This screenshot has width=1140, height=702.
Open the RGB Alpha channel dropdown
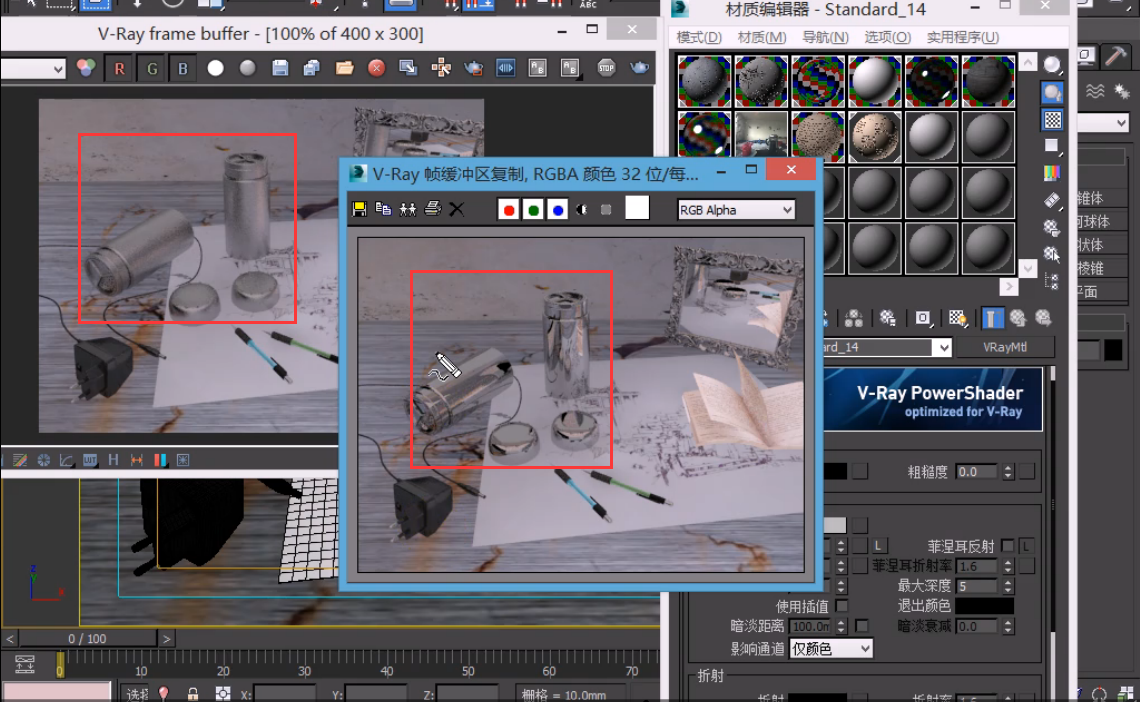click(x=736, y=210)
